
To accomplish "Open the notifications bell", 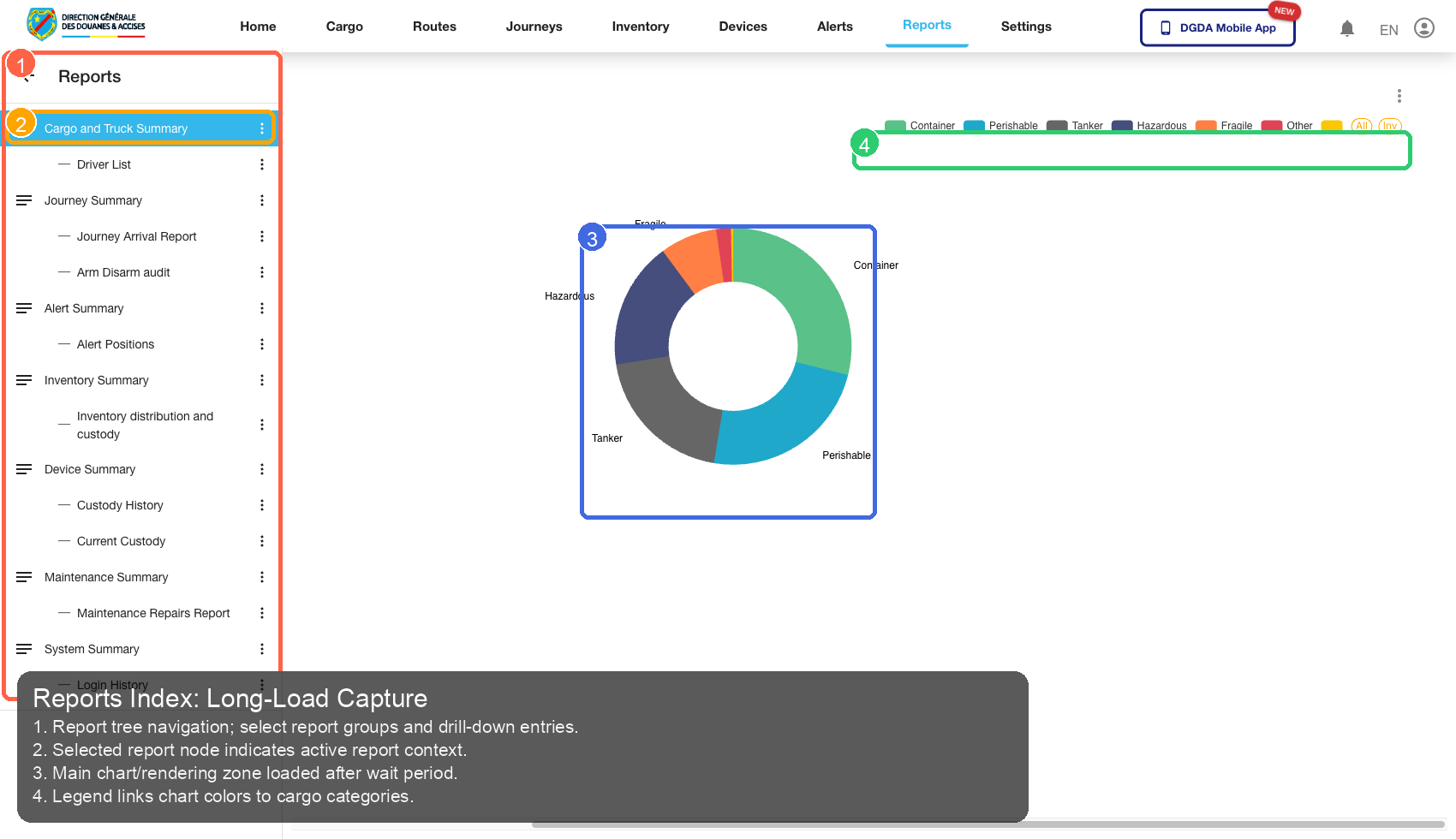I will pyautogui.click(x=1346, y=28).
